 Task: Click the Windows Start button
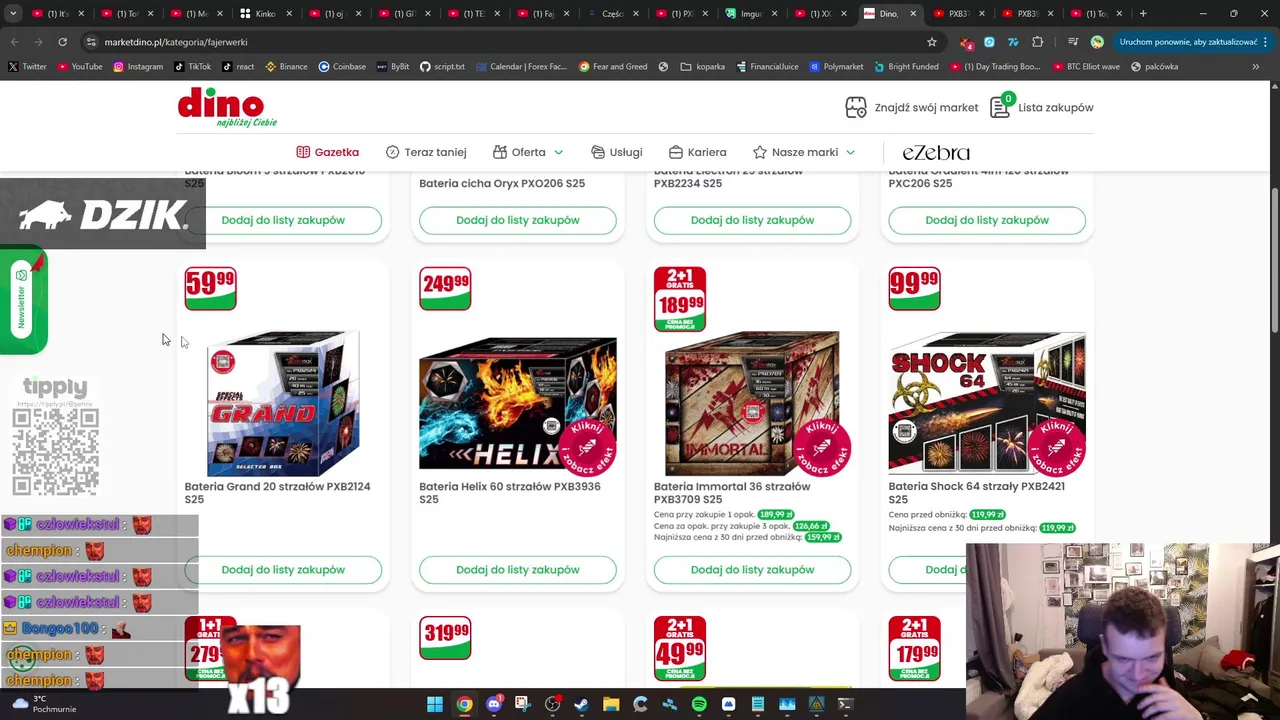point(435,704)
